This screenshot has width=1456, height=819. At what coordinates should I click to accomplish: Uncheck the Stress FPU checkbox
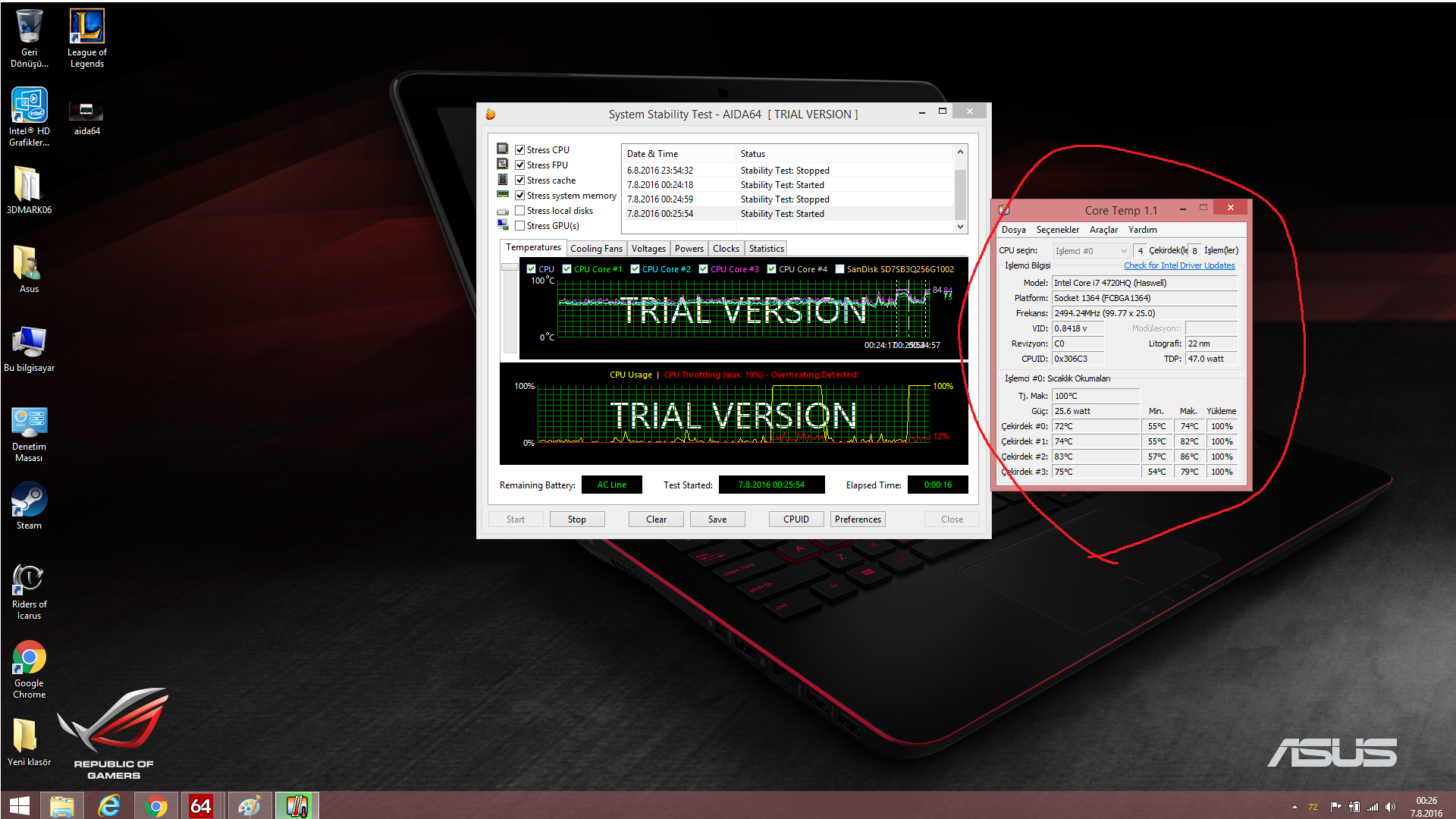coord(520,165)
